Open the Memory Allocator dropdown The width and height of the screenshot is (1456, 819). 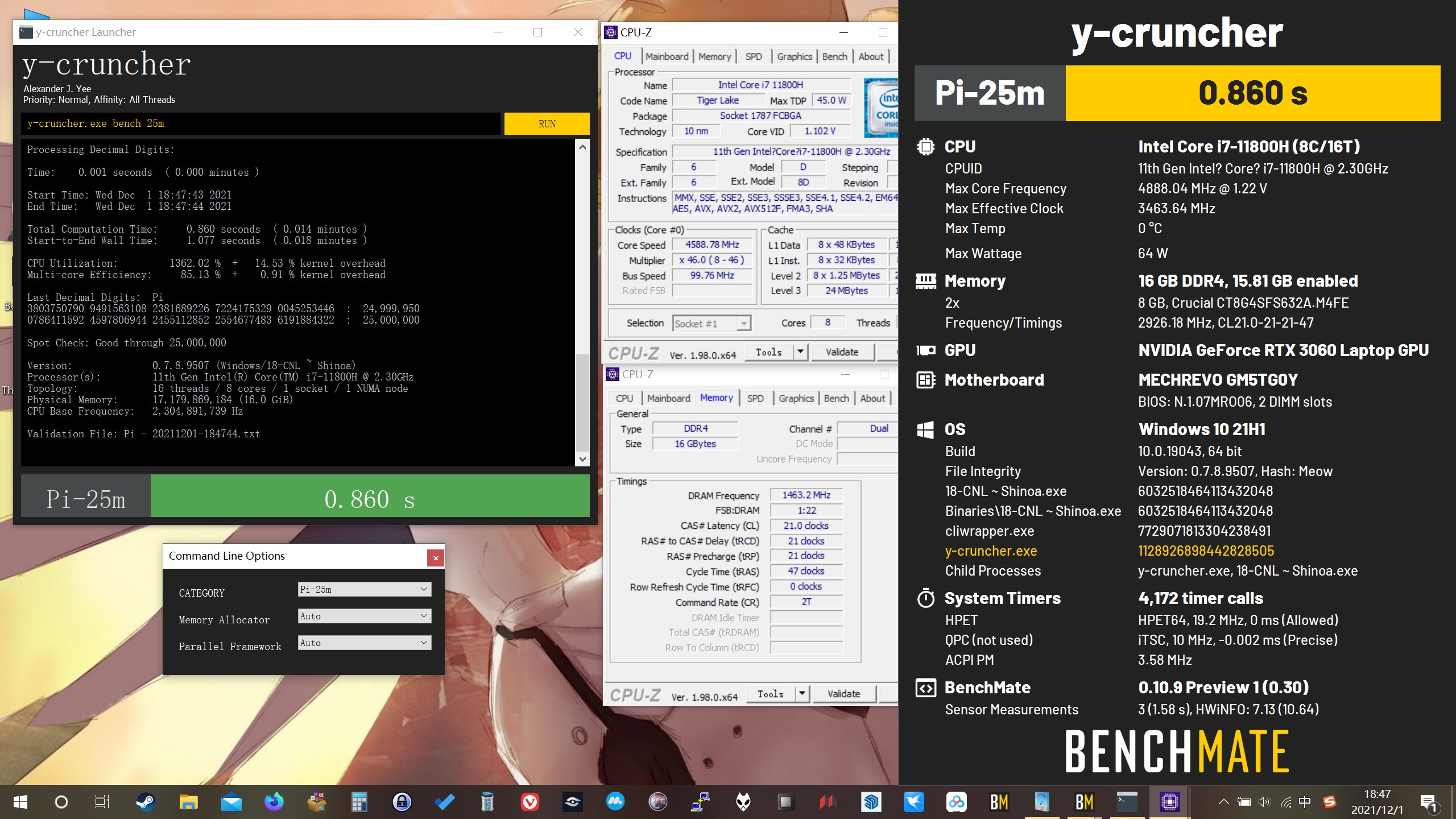pos(365,616)
